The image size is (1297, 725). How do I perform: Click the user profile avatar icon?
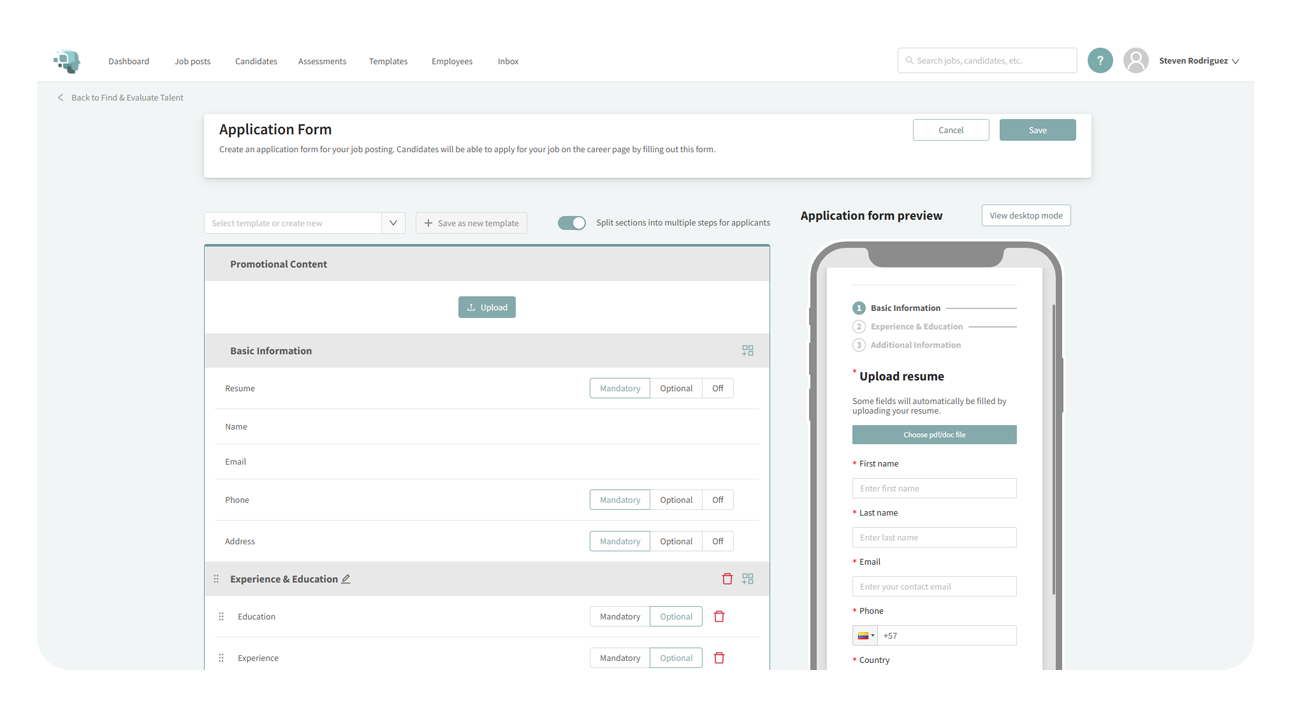coord(1135,61)
